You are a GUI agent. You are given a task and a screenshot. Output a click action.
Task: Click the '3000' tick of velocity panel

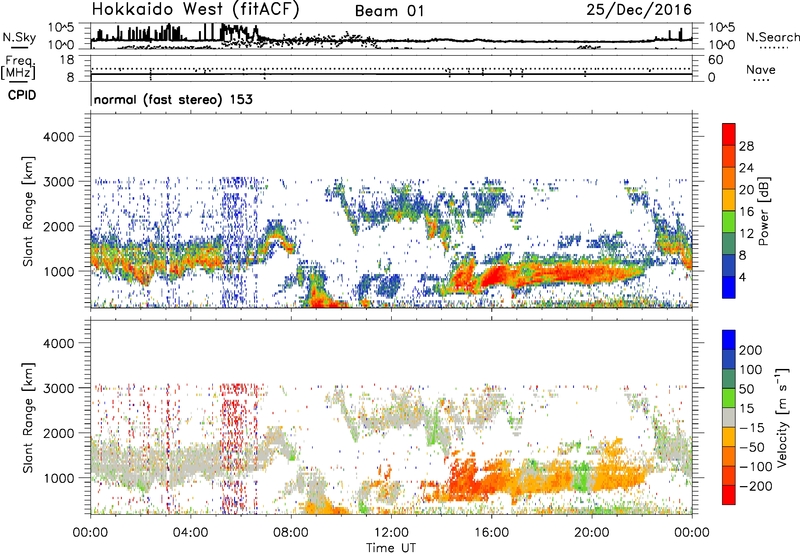[x=59, y=388]
